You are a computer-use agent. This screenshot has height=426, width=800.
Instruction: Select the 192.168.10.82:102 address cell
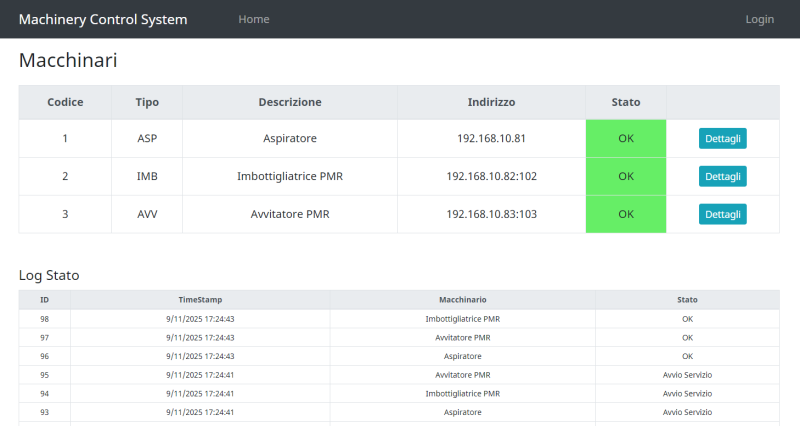pyautogui.click(x=491, y=176)
